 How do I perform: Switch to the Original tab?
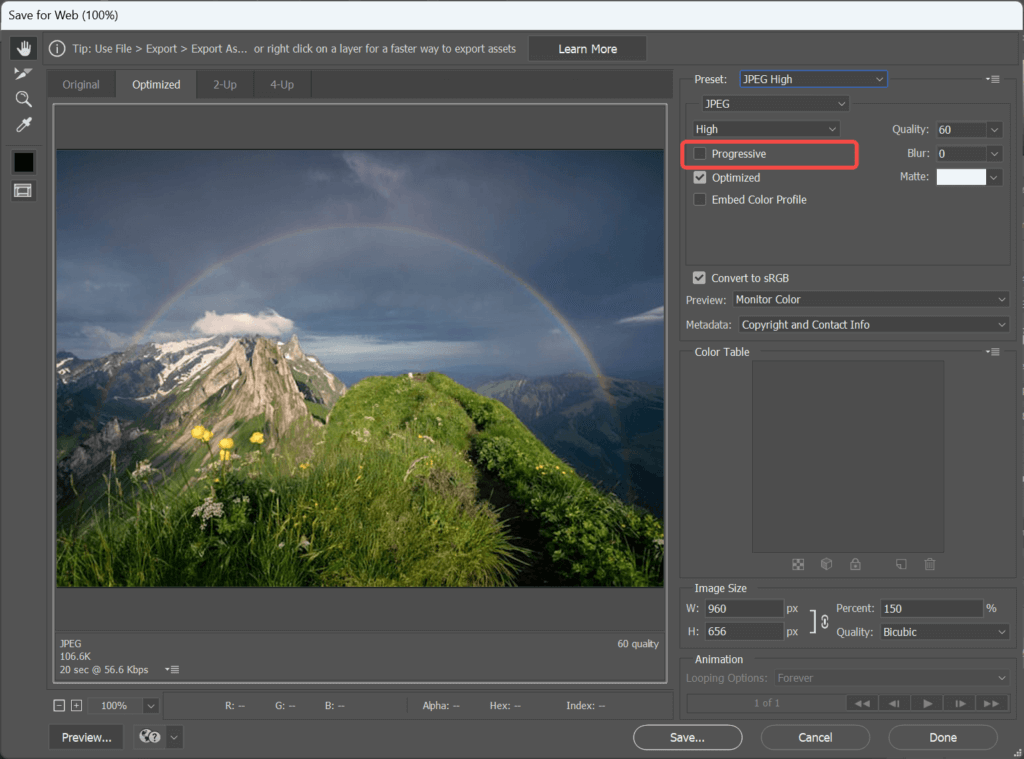[x=81, y=85]
